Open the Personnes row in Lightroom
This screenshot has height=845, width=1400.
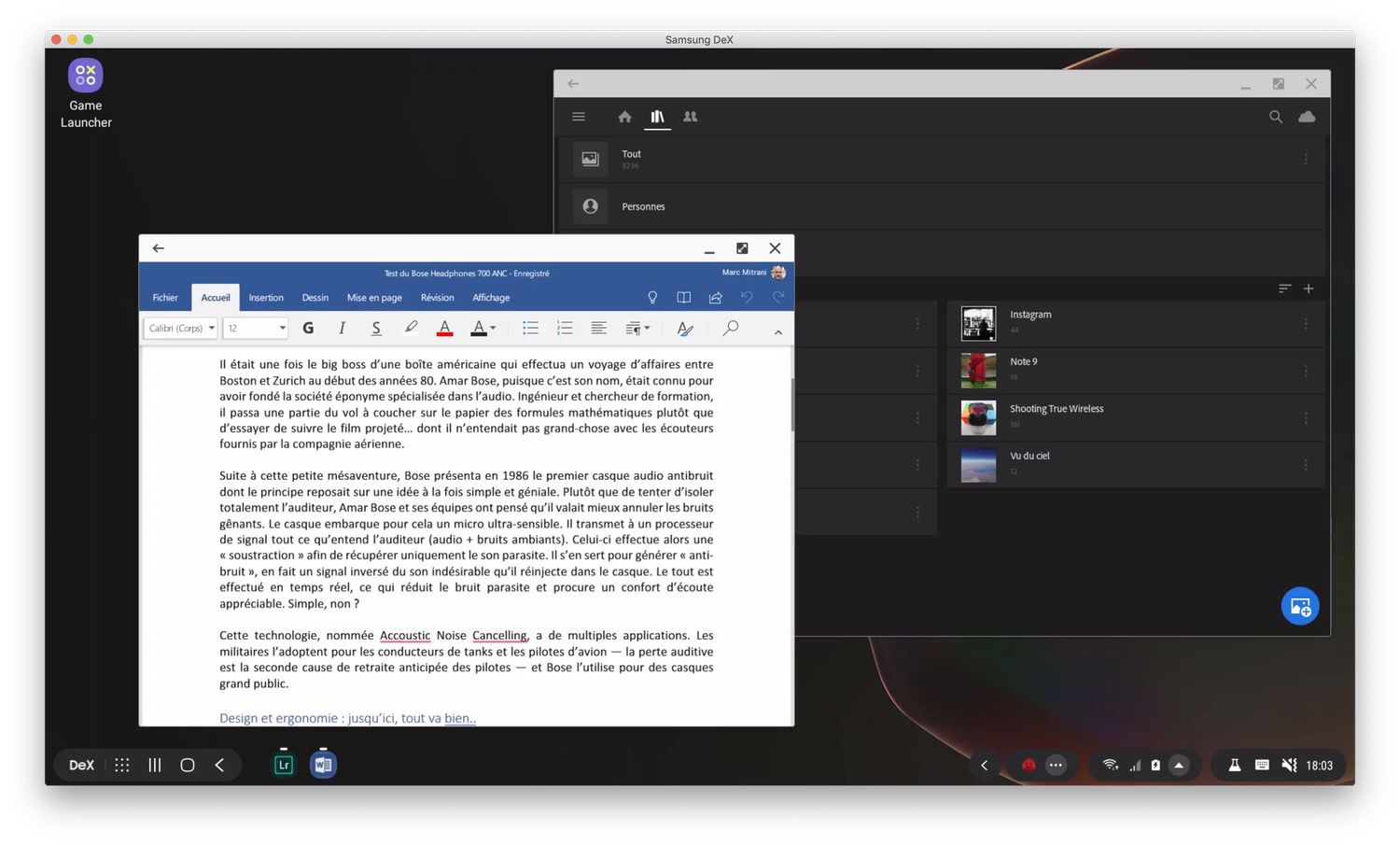[942, 206]
